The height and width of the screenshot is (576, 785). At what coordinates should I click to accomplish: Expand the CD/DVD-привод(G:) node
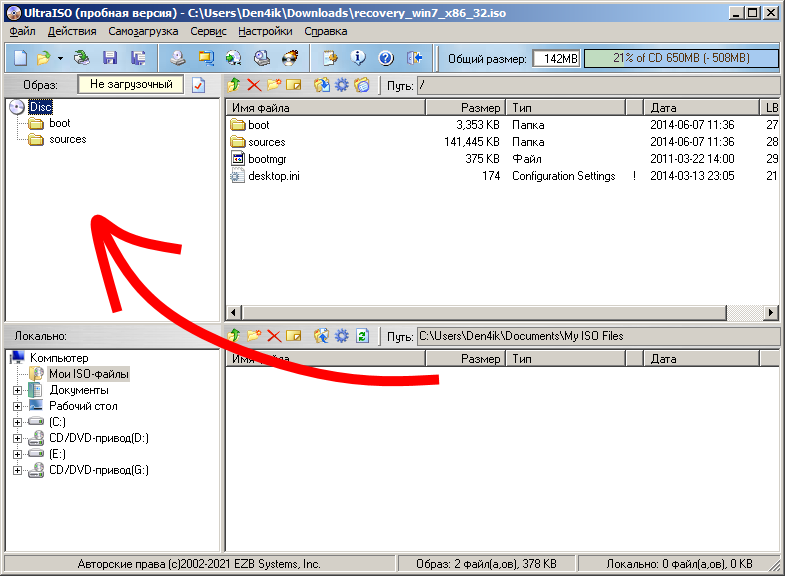tap(18, 470)
